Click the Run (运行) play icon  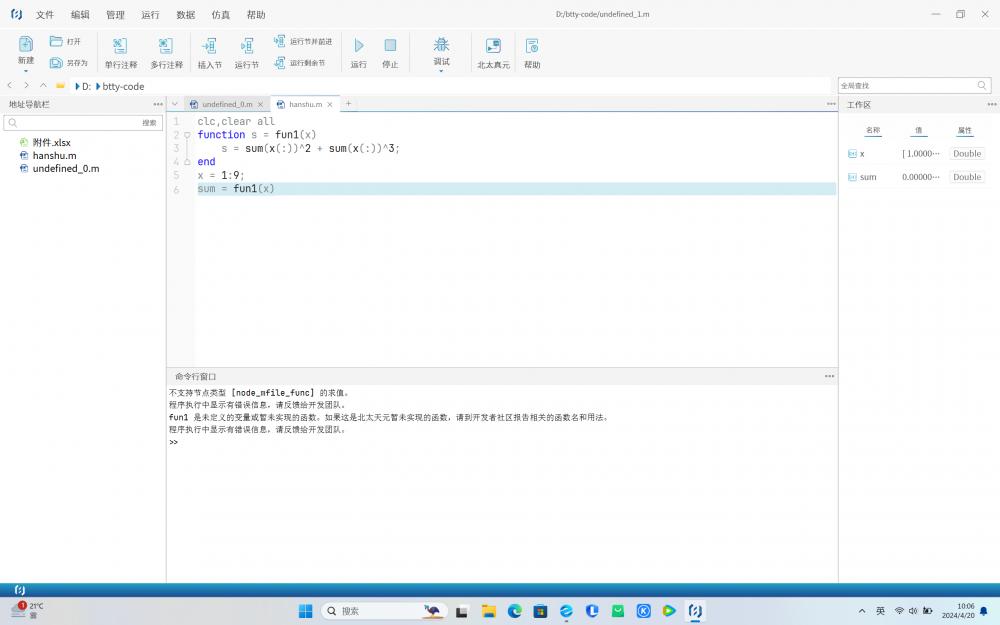[359, 46]
